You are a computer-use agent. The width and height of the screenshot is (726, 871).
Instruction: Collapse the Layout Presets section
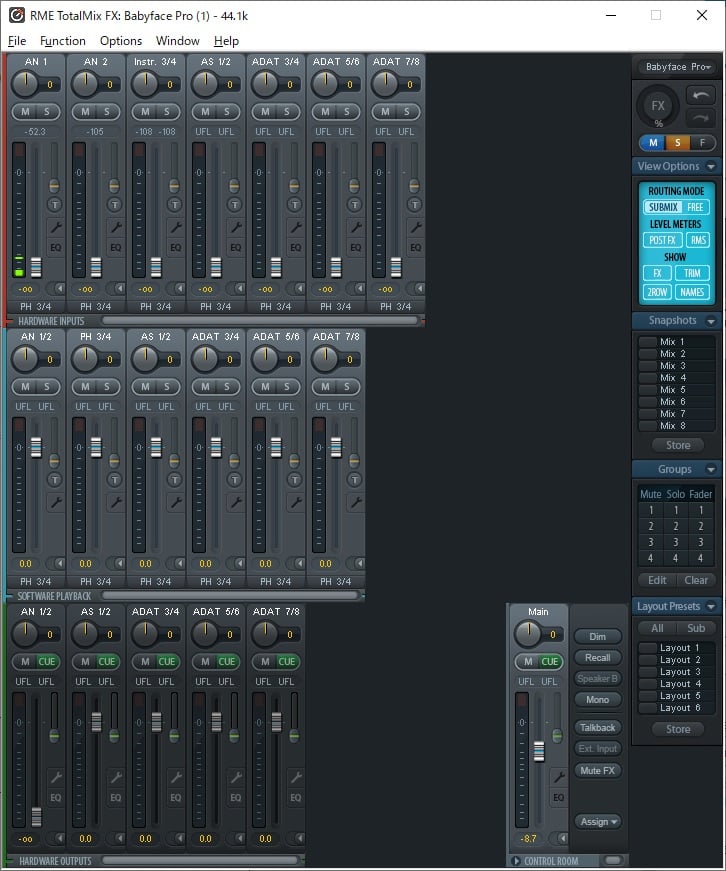(x=711, y=606)
